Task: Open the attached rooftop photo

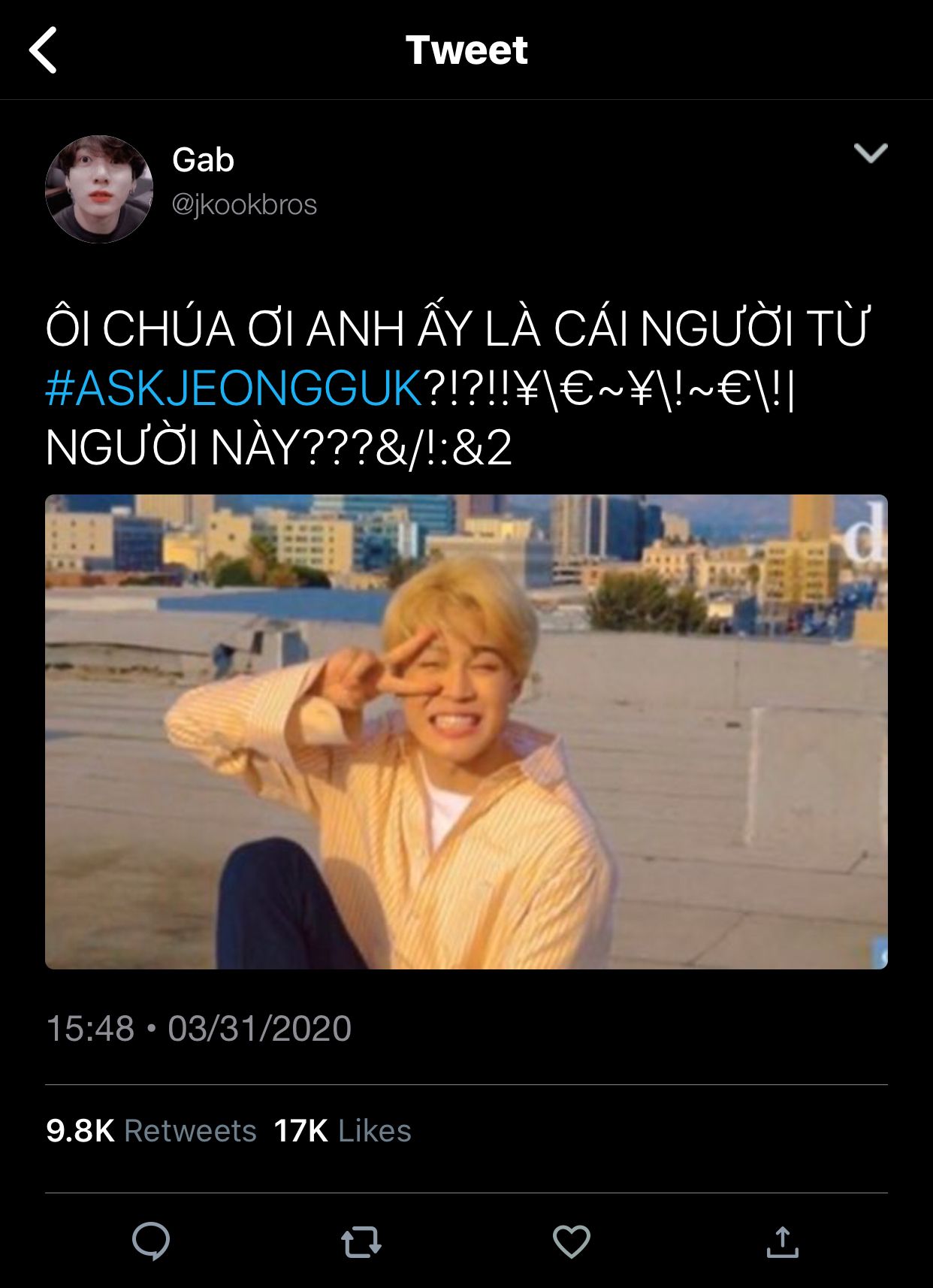Action: point(466,732)
